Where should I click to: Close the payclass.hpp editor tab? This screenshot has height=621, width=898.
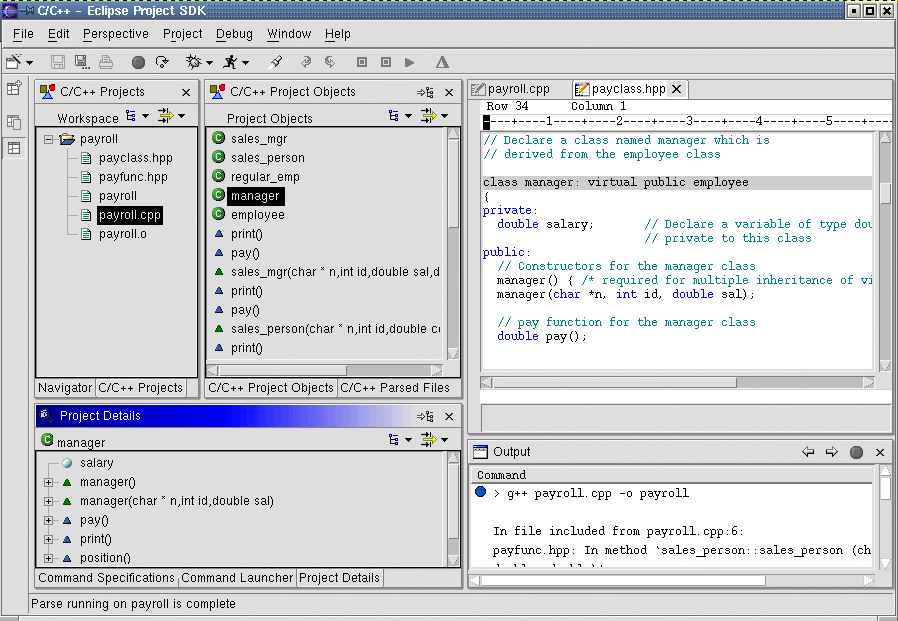[x=676, y=89]
